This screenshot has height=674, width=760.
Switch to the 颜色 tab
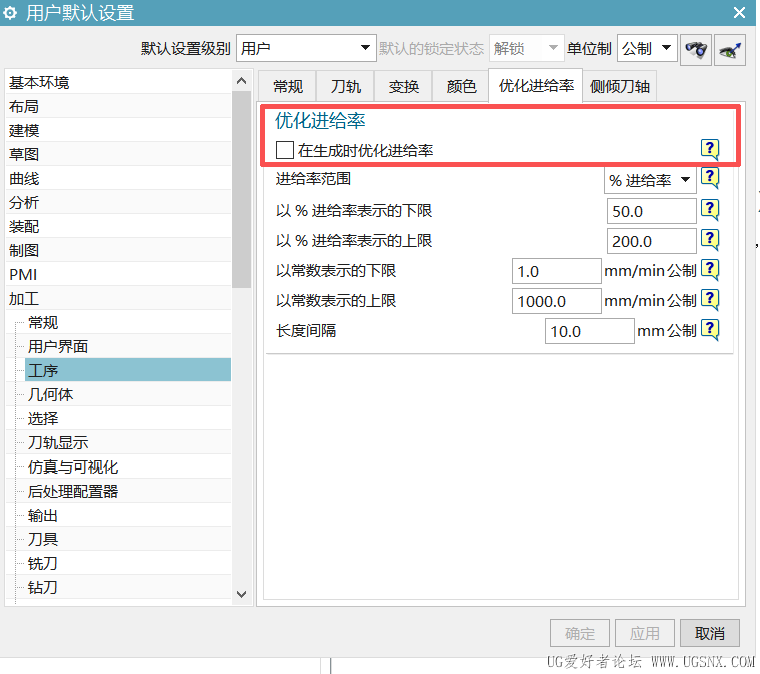[461, 87]
